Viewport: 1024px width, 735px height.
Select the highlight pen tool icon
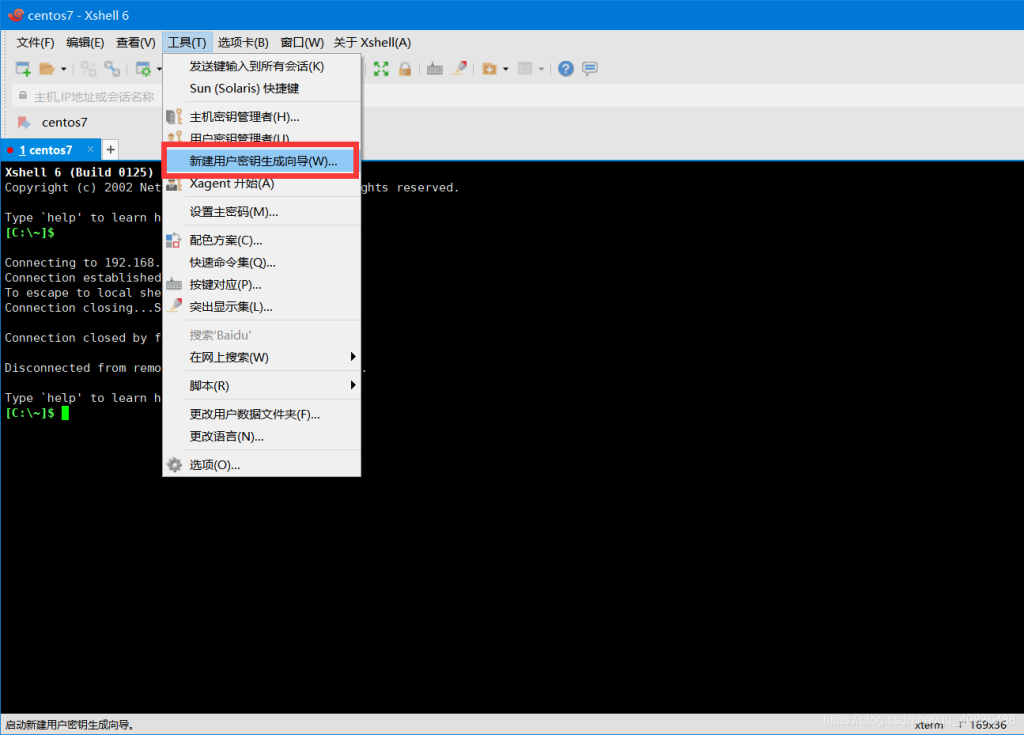coord(459,68)
